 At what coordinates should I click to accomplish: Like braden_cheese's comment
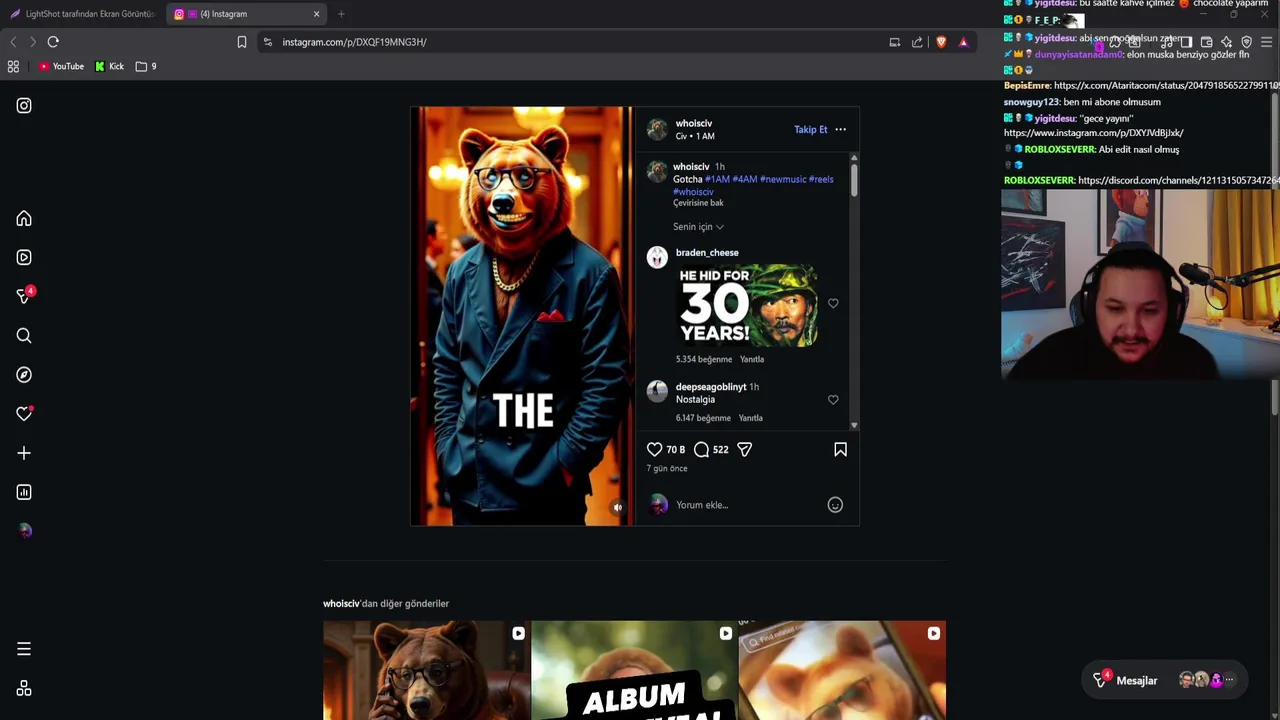[x=833, y=304]
